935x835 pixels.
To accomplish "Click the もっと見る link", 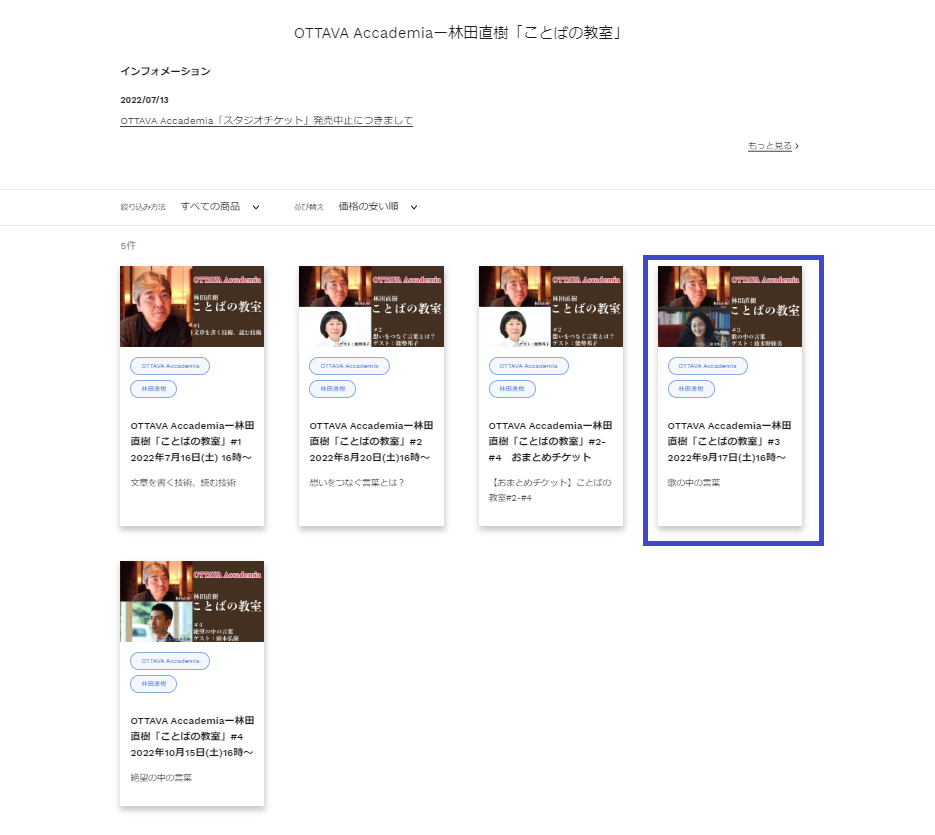I will tap(769, 146).
